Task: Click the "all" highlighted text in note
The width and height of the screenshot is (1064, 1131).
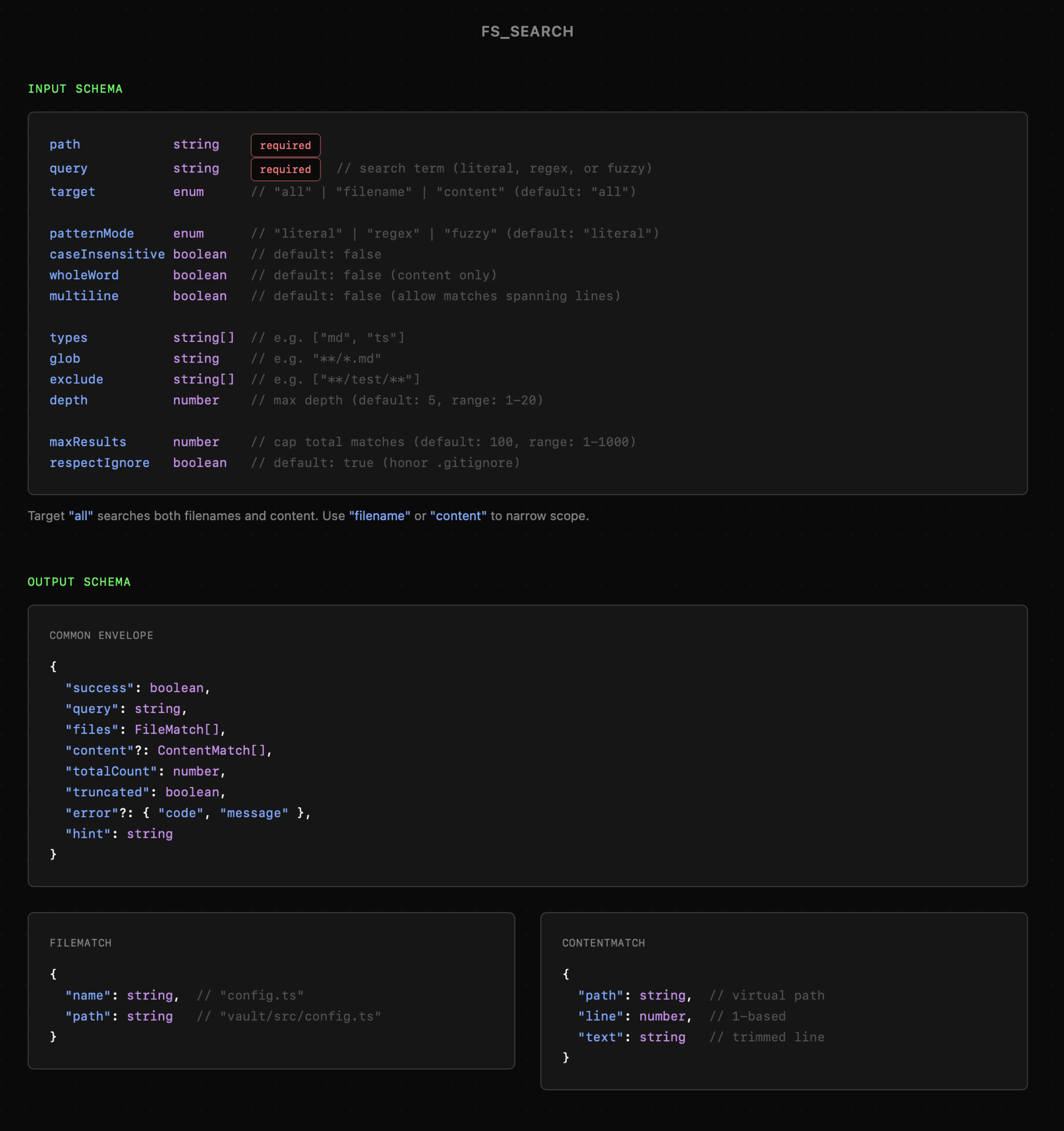Action: [x=81, y=516]
